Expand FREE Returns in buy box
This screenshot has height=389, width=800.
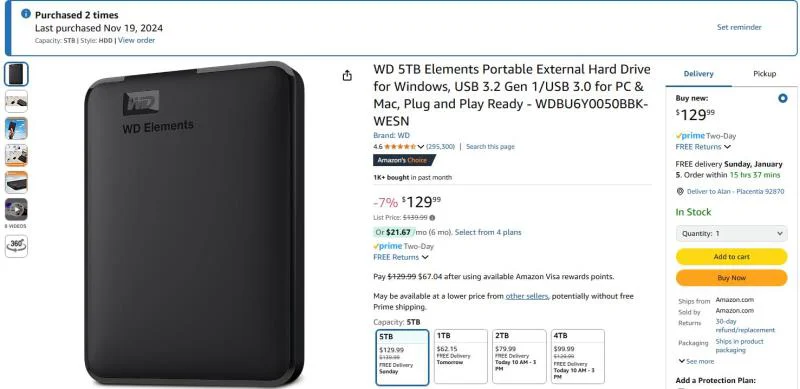coord(703,147)
